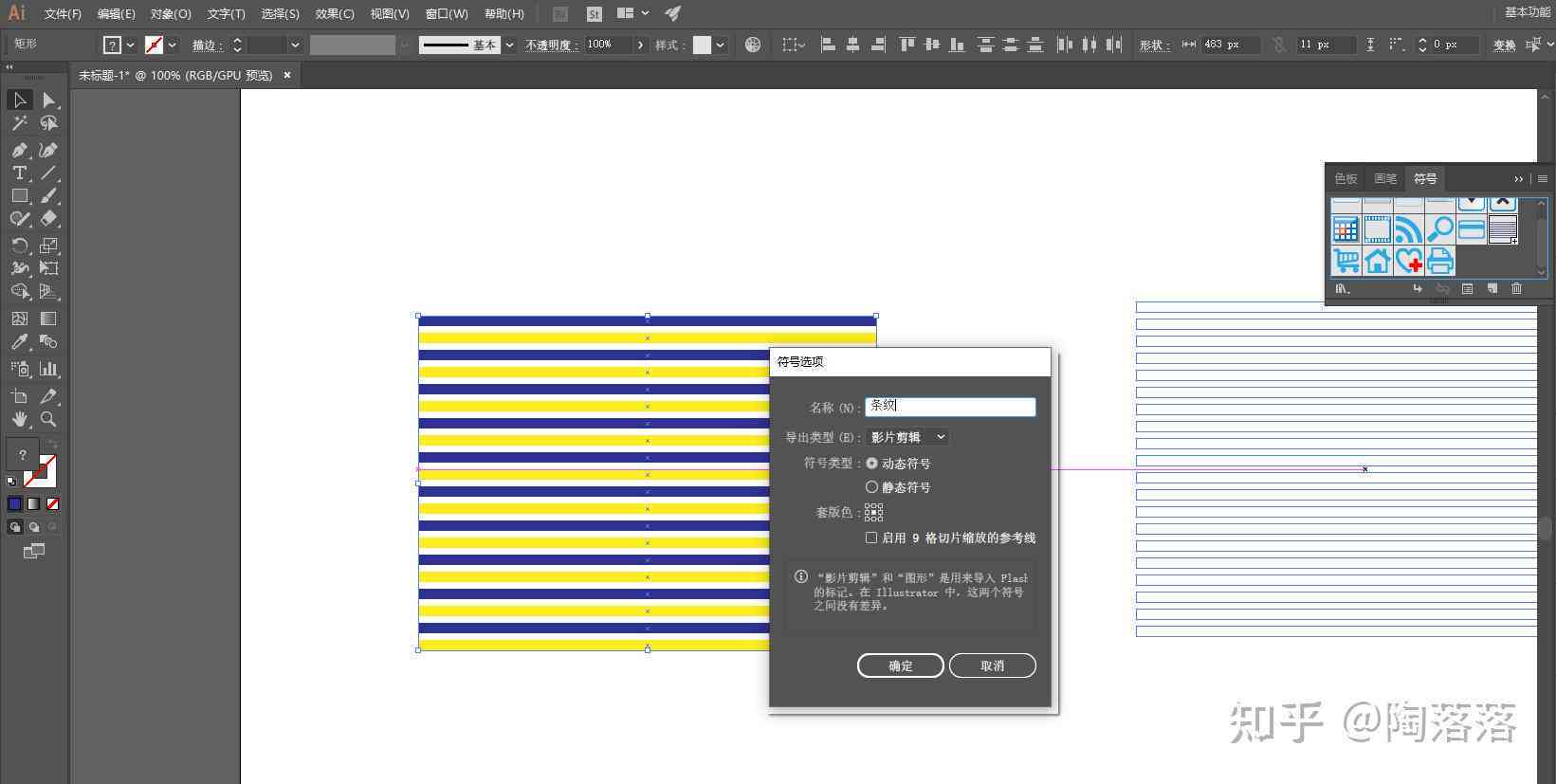1556x784 pixels.
Task: Cancel the dialog with 取消
Action: click(992, 665)
